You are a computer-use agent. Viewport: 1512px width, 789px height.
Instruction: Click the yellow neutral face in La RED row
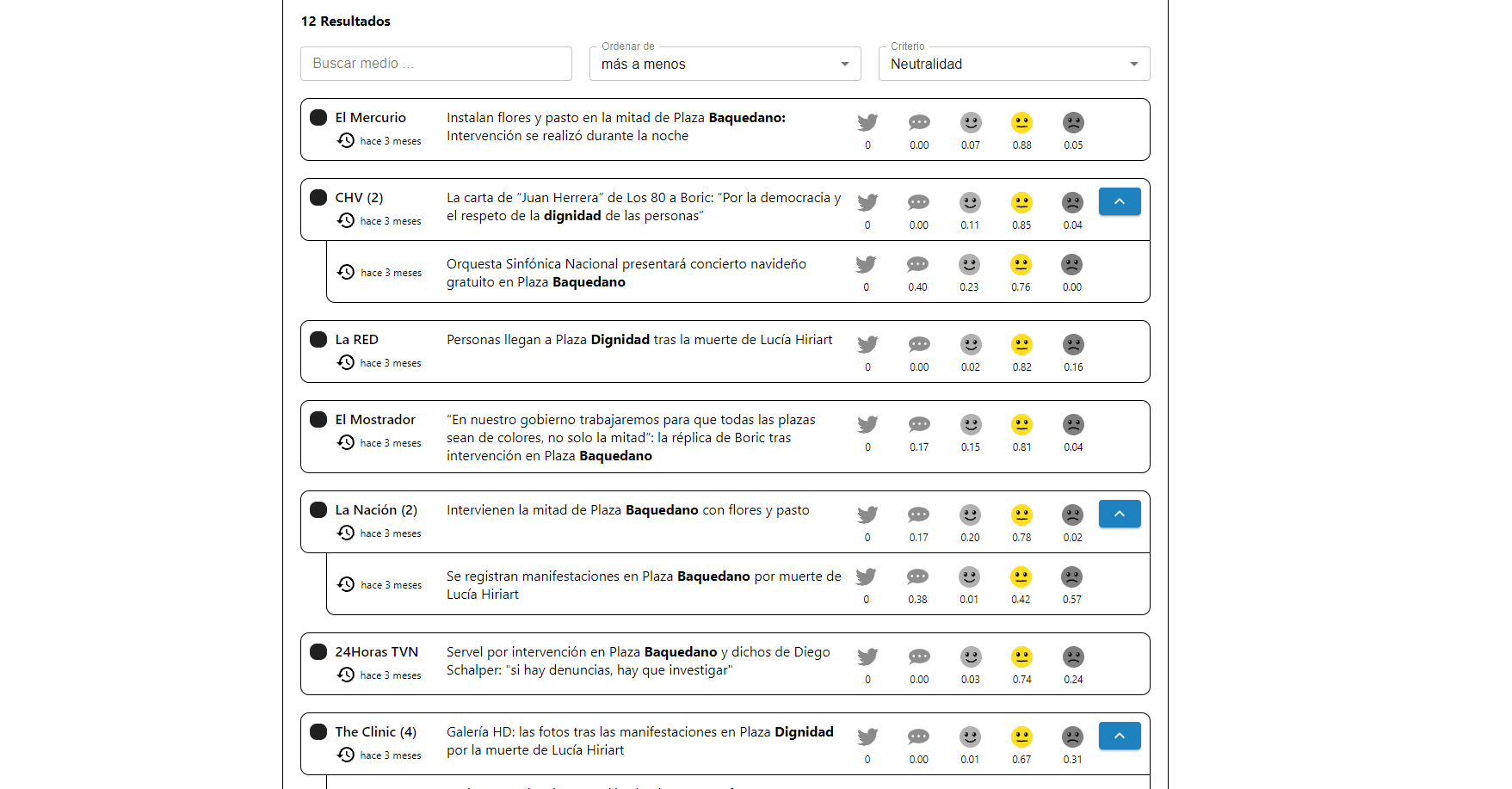pos(1021,345)
